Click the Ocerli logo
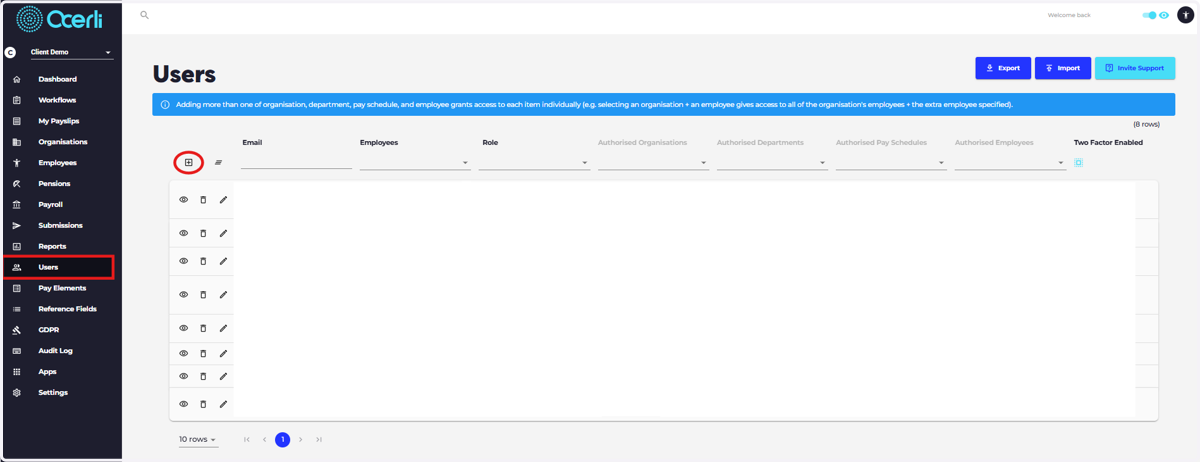Screen dimensions: 1200x462 (x=59, y=19)
